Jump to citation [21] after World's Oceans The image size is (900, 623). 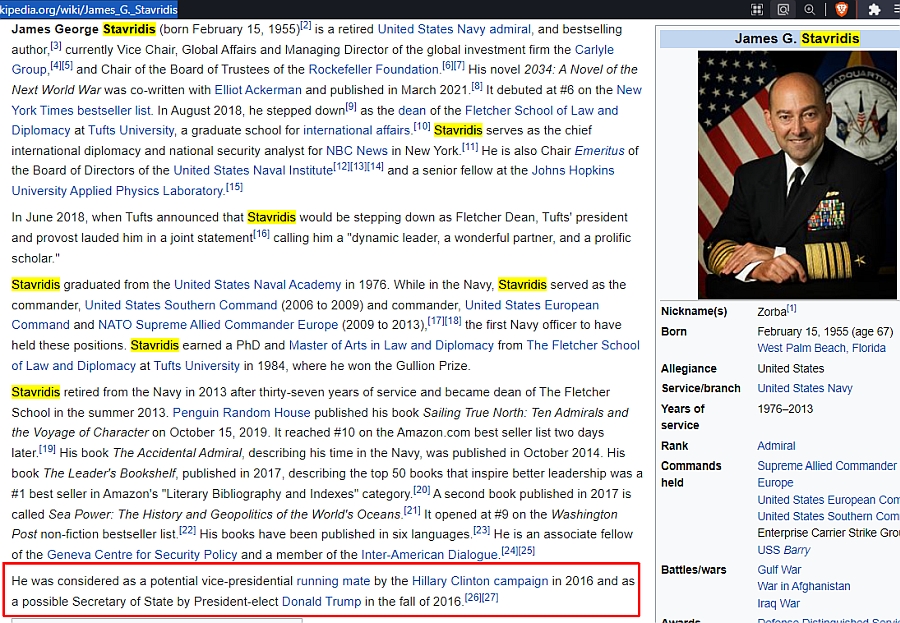coord(412,510)
